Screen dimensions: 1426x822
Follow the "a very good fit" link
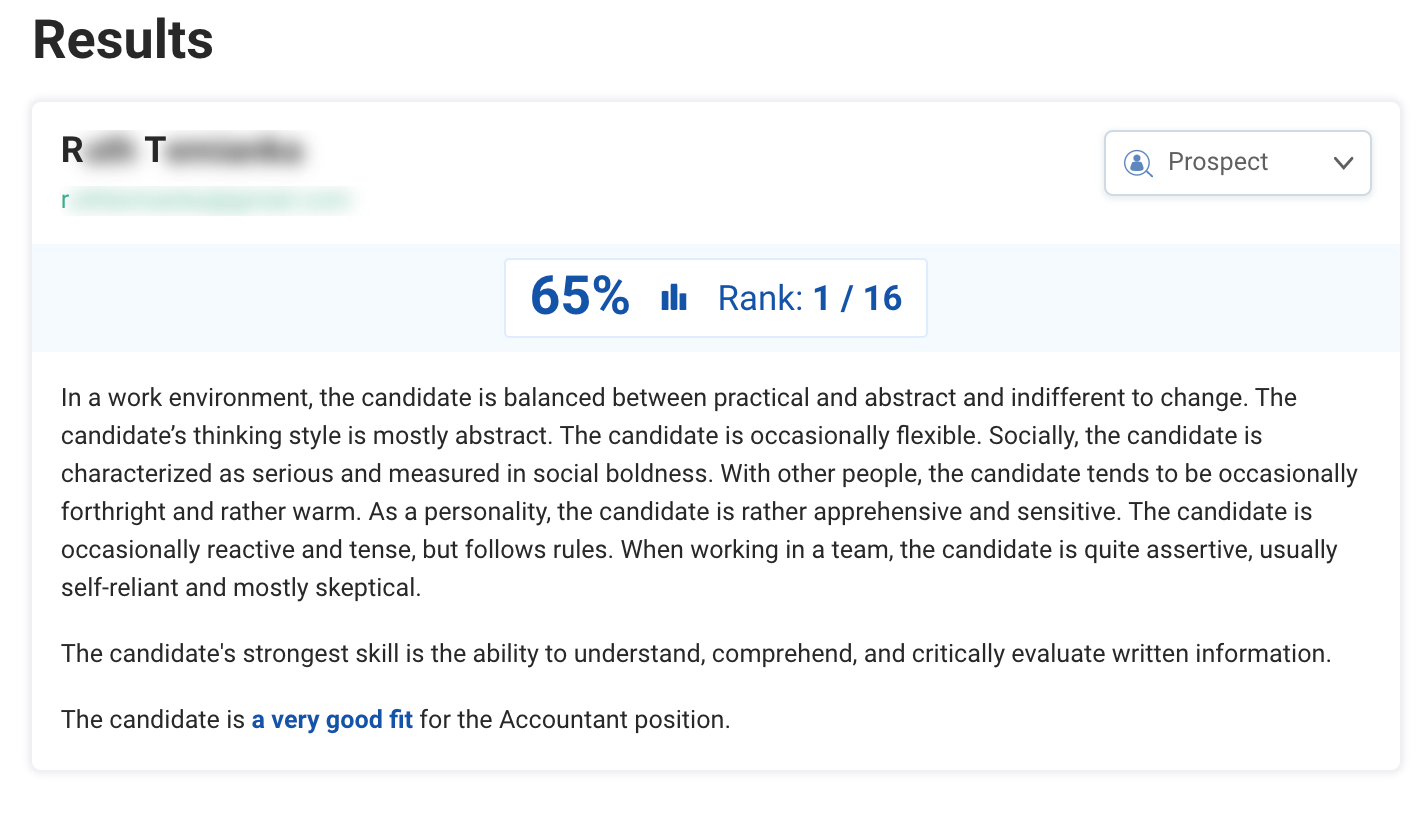pyautogui.click(x=332, y=720)
